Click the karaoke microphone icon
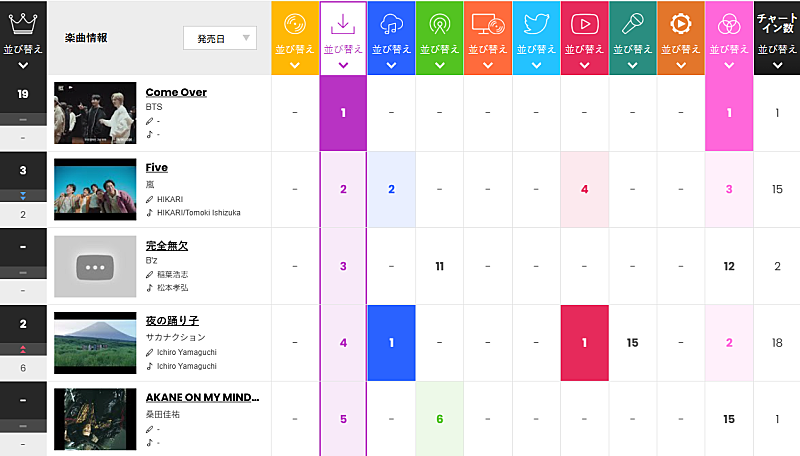800x456 pixels. [633, 24]
